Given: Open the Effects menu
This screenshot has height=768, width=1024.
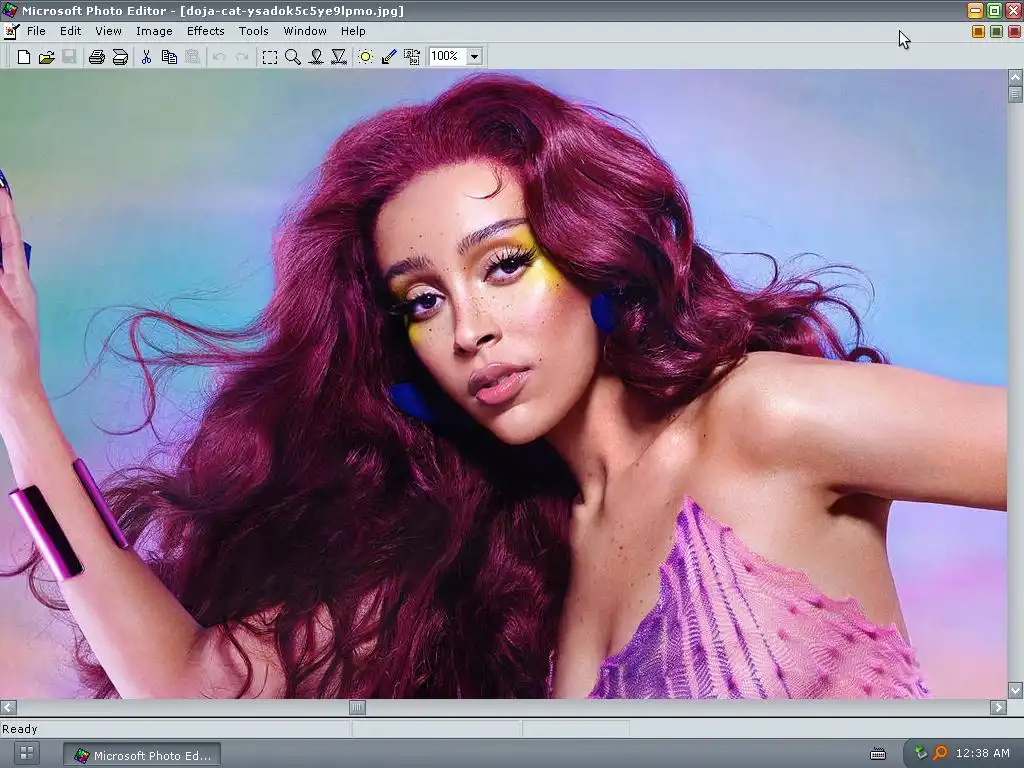Looking at the screenshot, I should 206,31.
